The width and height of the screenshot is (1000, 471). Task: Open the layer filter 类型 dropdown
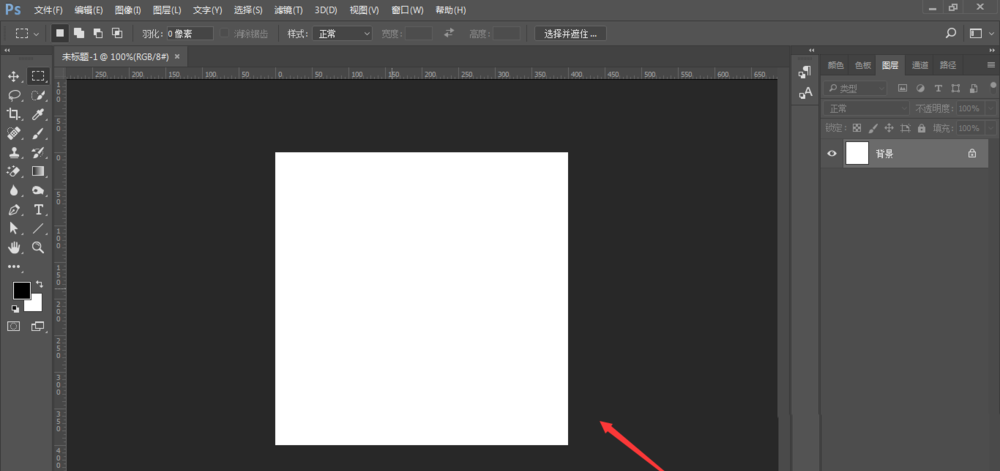click(x=856, y=88)
